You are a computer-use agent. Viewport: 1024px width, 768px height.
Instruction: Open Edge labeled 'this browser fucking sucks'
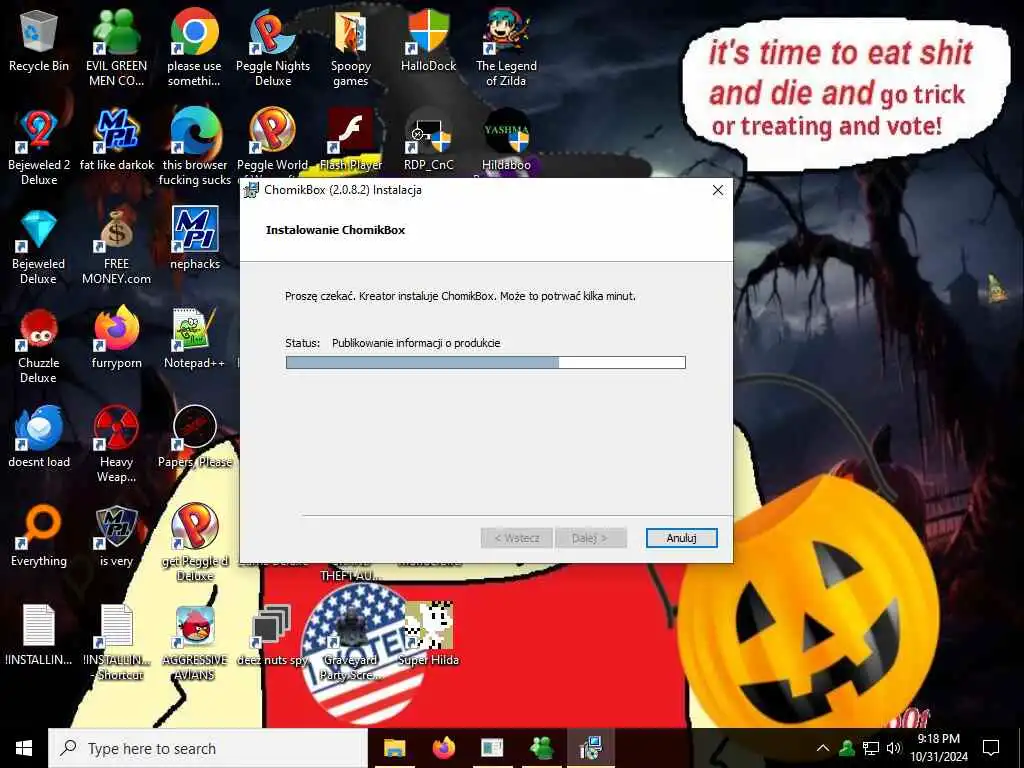tap(195, 147)
